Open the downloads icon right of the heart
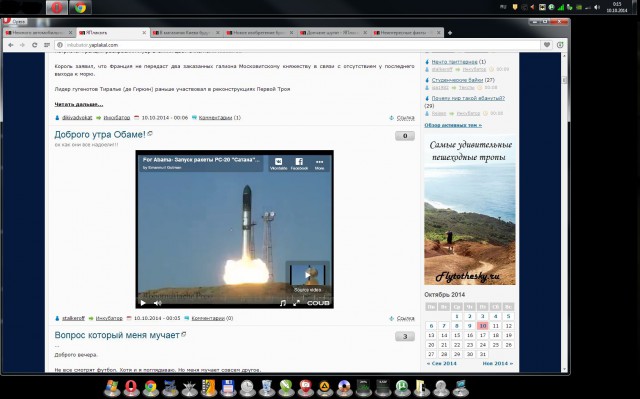The height and width of the screenshot is (399, 640). pyautogui.click(x=560, y=45)
